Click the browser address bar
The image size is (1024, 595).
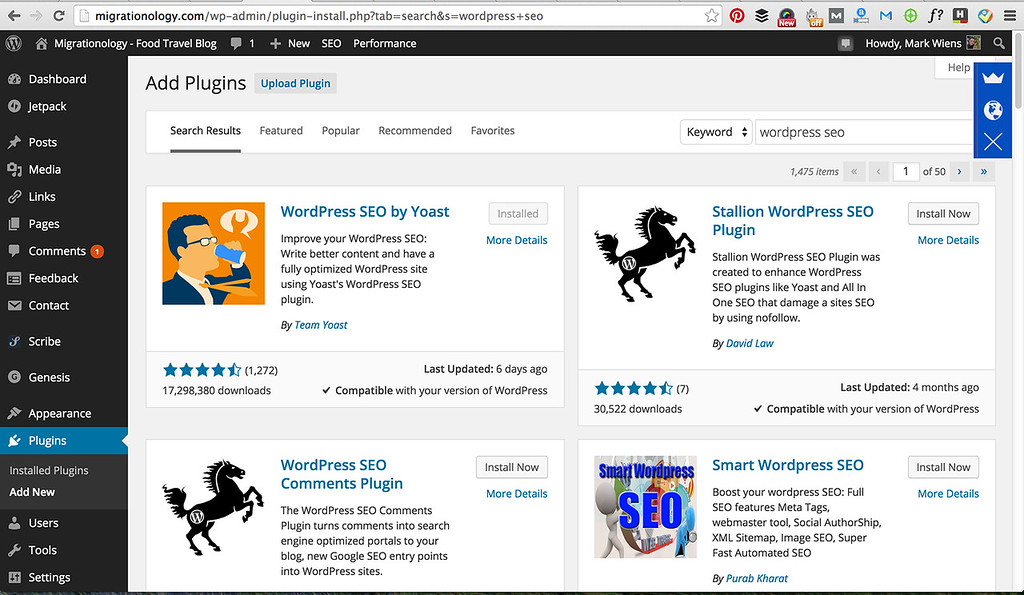click(397, 16)
